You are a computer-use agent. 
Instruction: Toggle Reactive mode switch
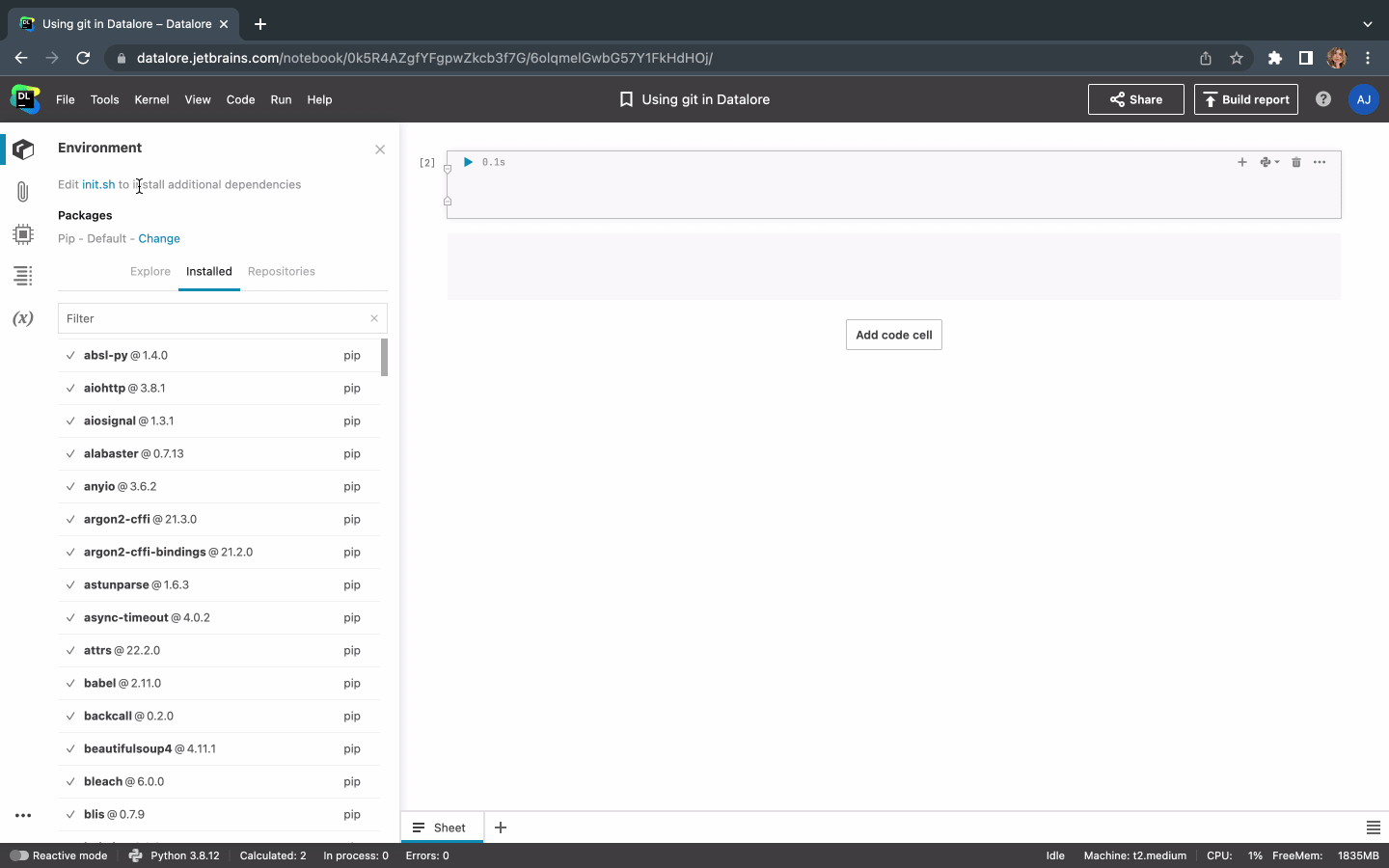(19, 855)
